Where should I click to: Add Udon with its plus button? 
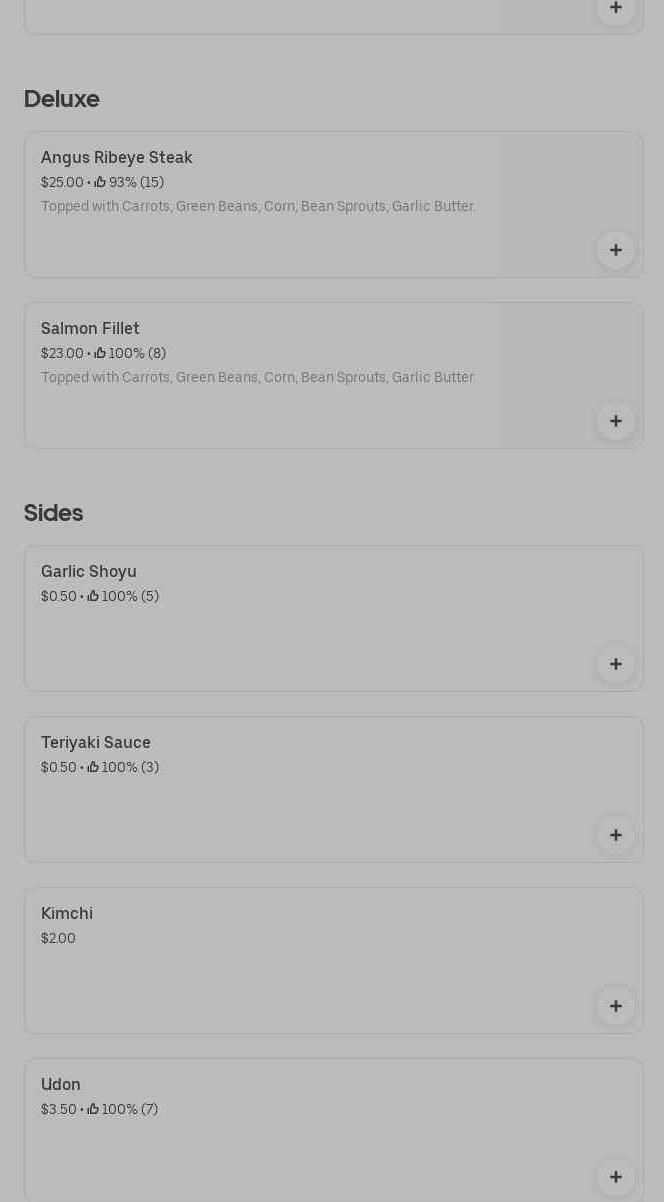tap(615, 1177)
